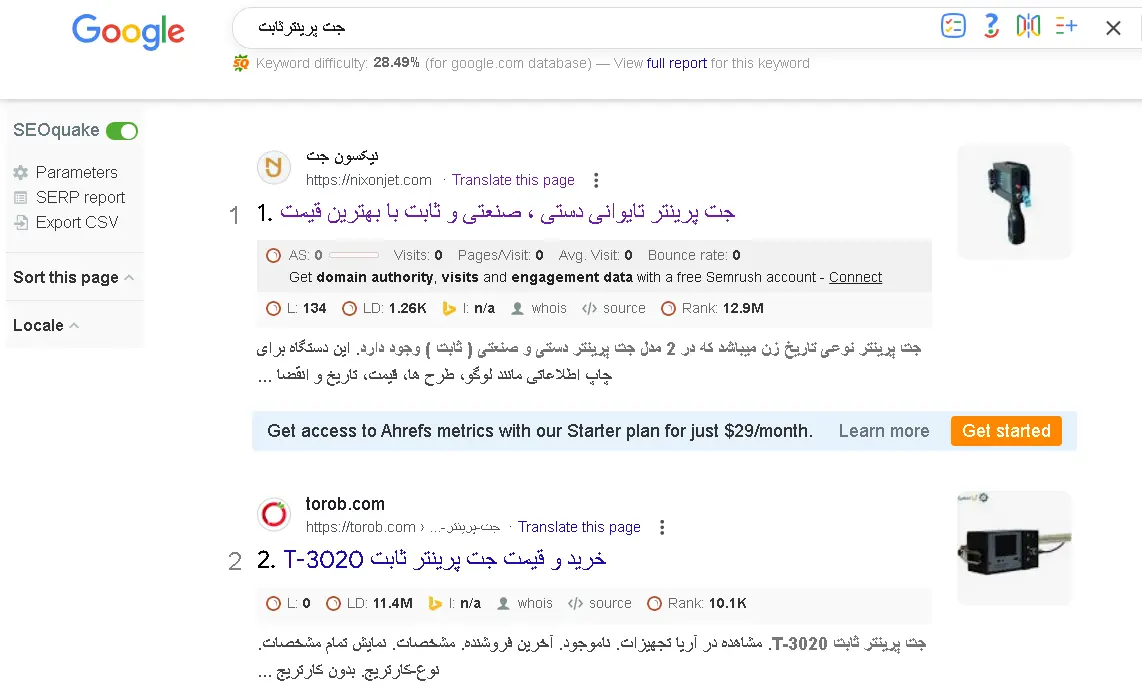Click the https://nixonjet.com URL text
Viewport: 1142px width, 695px height.
coord(369,180)
